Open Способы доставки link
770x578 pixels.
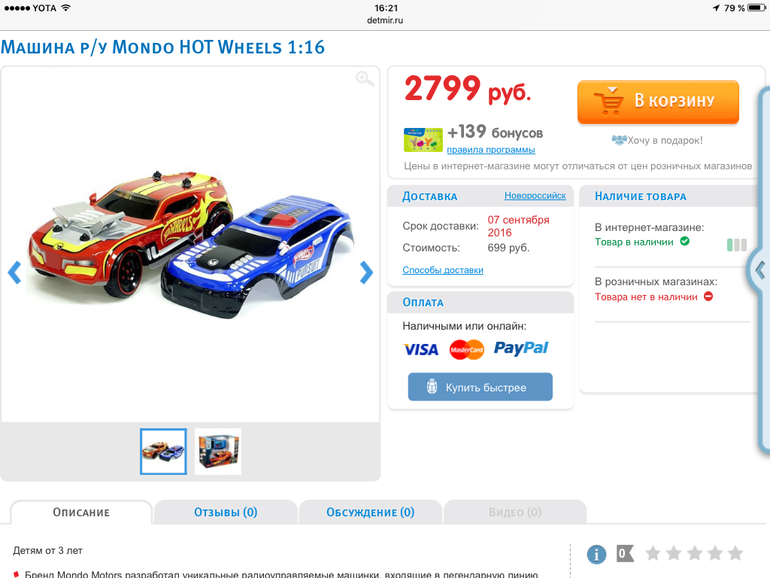coord(442,270)
